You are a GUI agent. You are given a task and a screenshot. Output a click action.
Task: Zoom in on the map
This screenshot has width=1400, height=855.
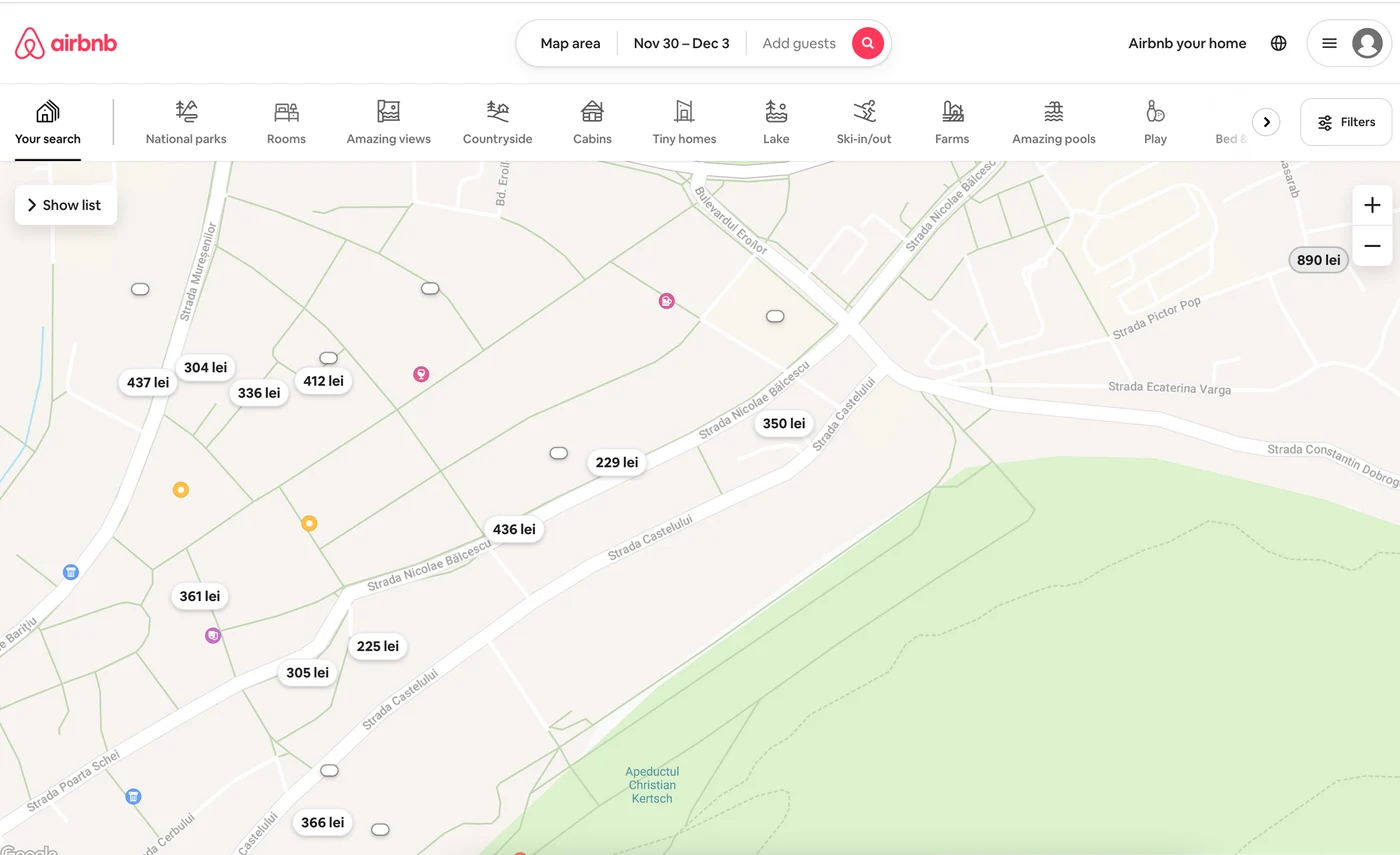(1372, 205)
